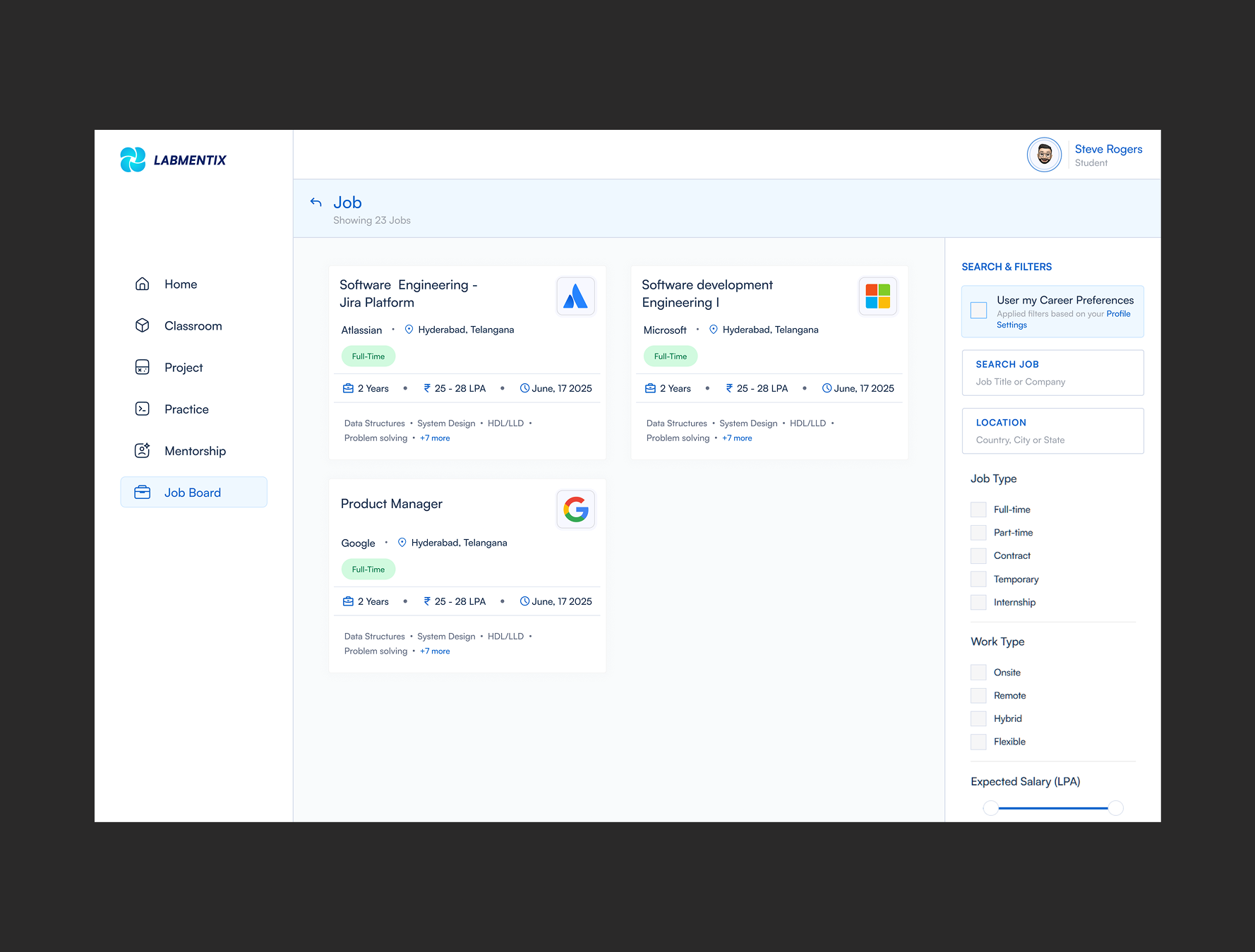
Task: Adjust the right salary slider handle
Action: [x=1115, y=808]
